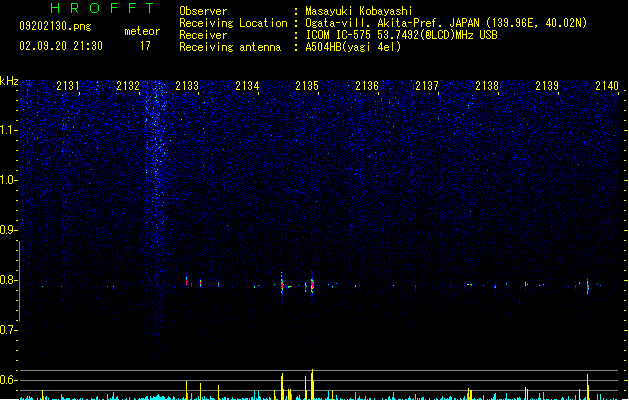Viewport: 629px width, 400px height.
Task: Click the 2132 time marker
Action: (128, 85)
